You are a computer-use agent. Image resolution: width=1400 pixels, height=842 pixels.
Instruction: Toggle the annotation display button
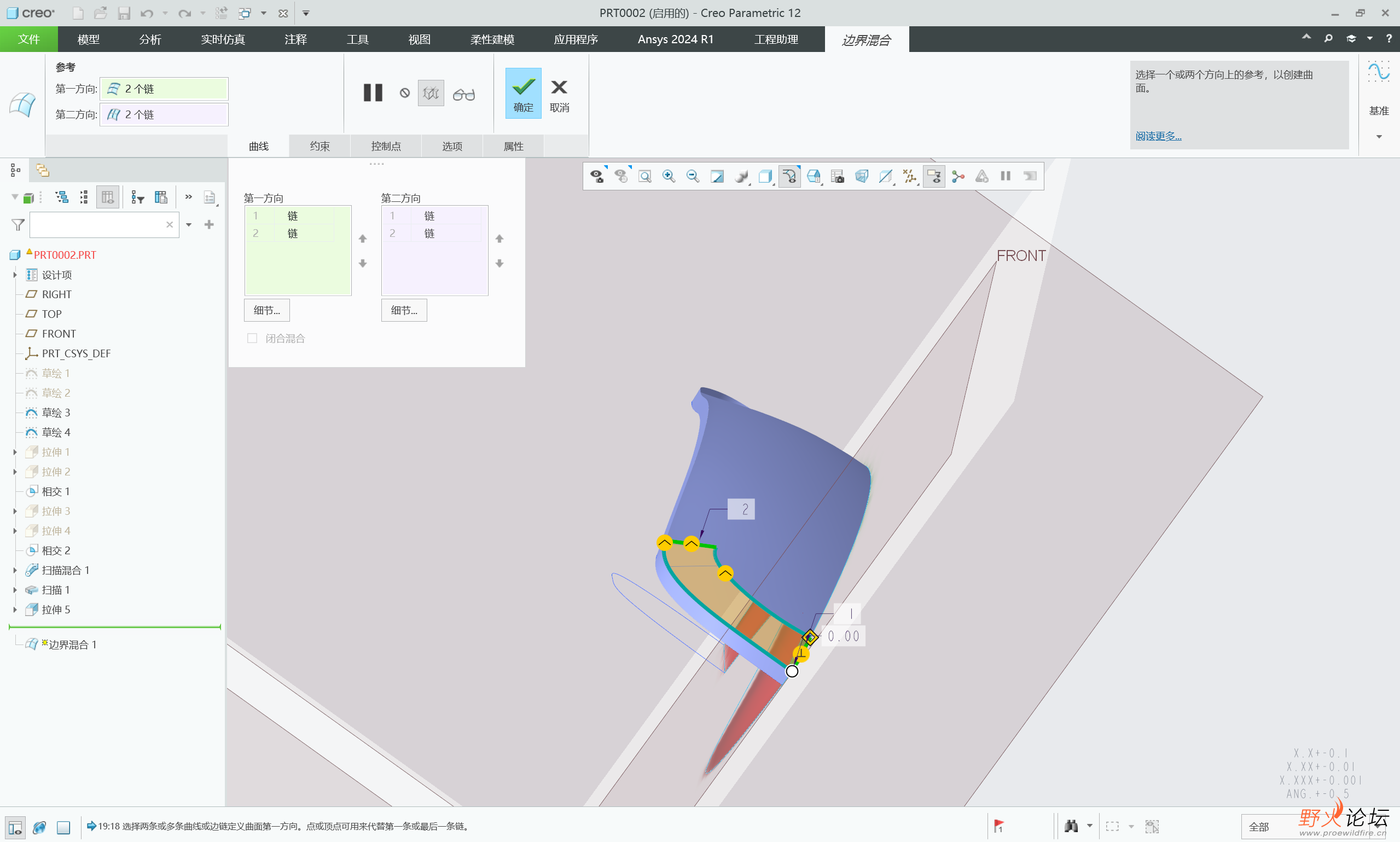(934, 177)
